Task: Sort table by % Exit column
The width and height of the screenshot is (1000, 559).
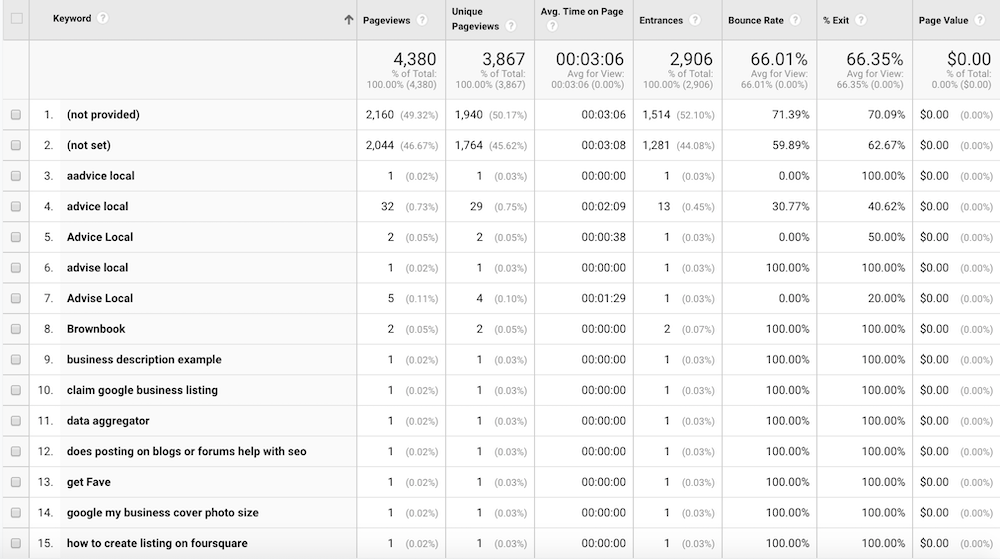Action: click(x=835, y=20)
